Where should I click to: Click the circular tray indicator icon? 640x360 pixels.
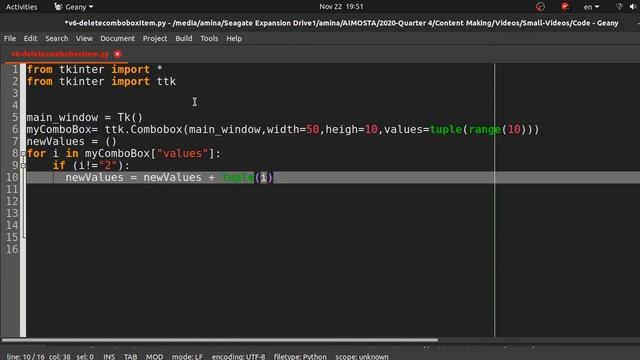pyautogui.click(x=540, y=7)
